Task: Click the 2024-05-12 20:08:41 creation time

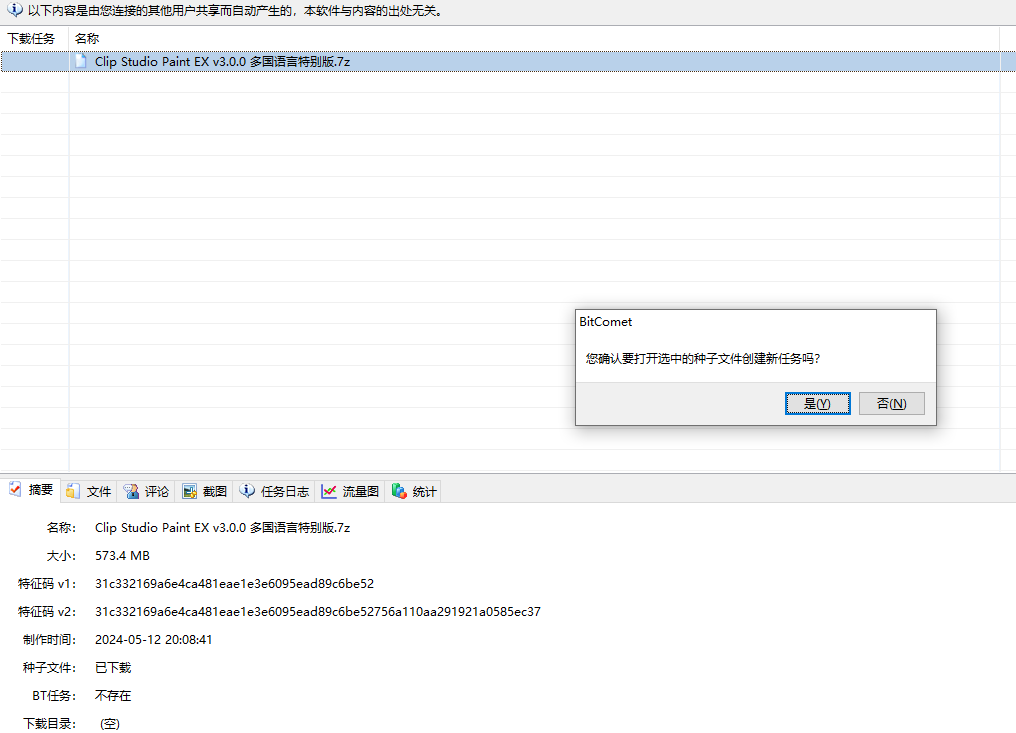Action: coord(154,639)
